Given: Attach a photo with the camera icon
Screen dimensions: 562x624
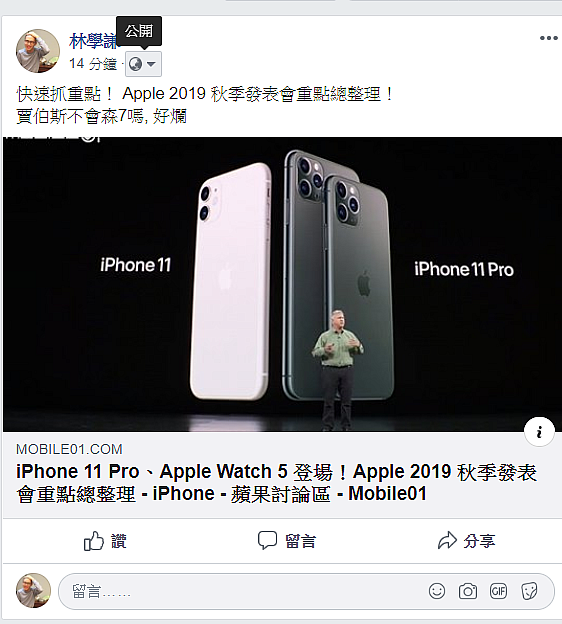Looking at the screenshot, I should click(x=468, y=591).
